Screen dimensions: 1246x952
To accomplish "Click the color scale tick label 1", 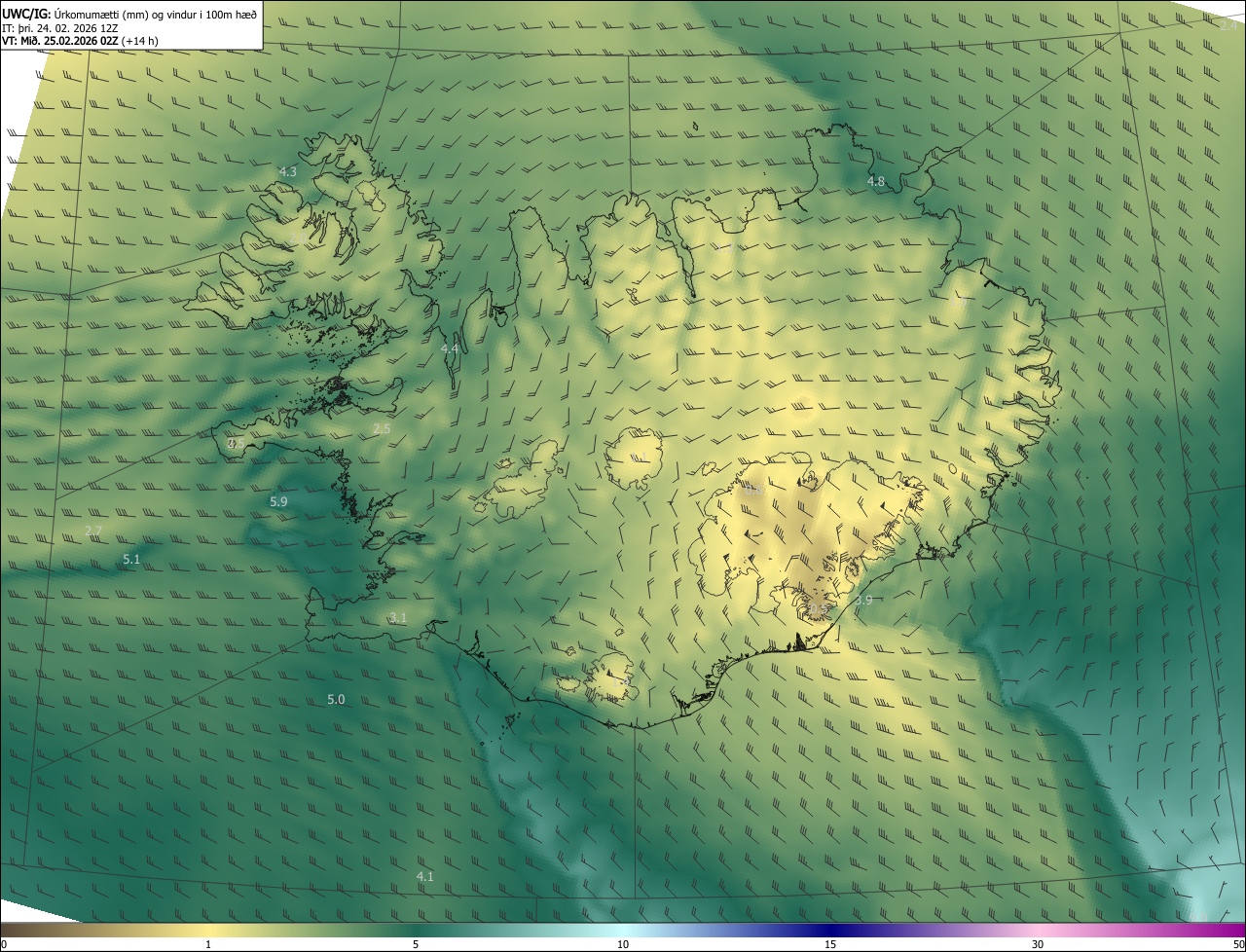I will [x=207, y=944].
